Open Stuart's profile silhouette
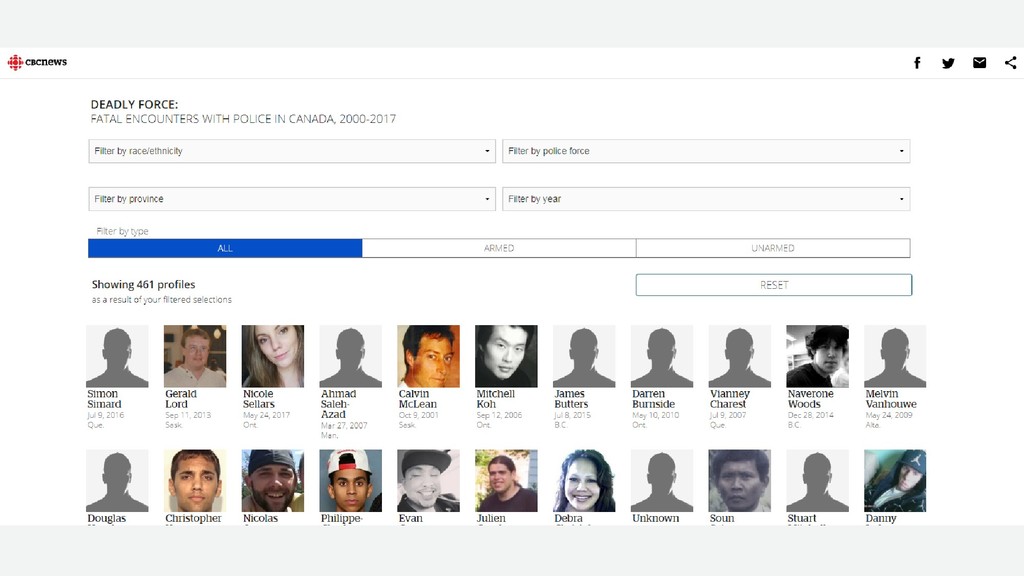The image size is (1024, 576). [818, 480]
